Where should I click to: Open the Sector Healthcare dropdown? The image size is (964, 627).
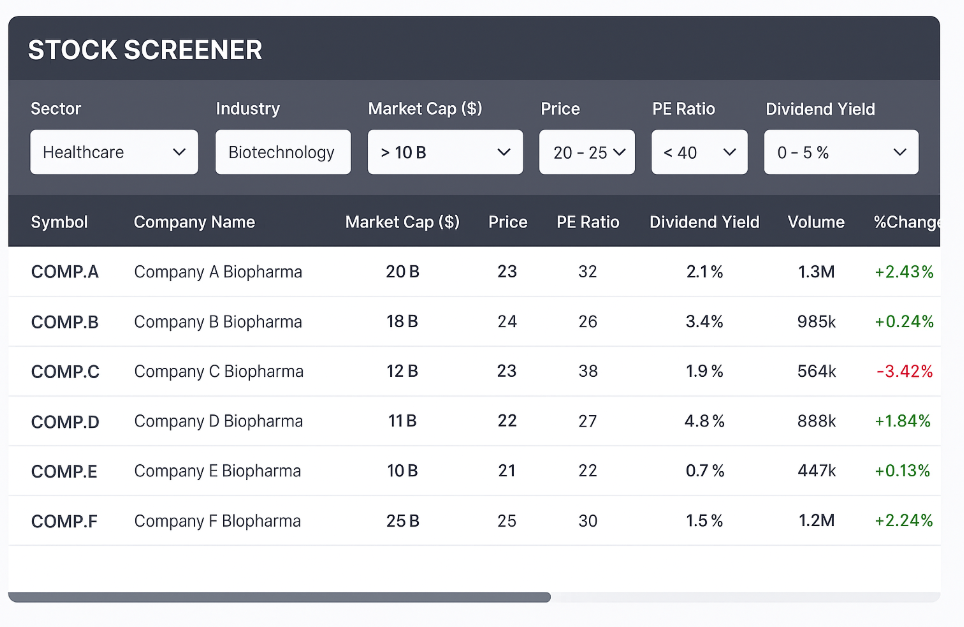click(114, 152)
